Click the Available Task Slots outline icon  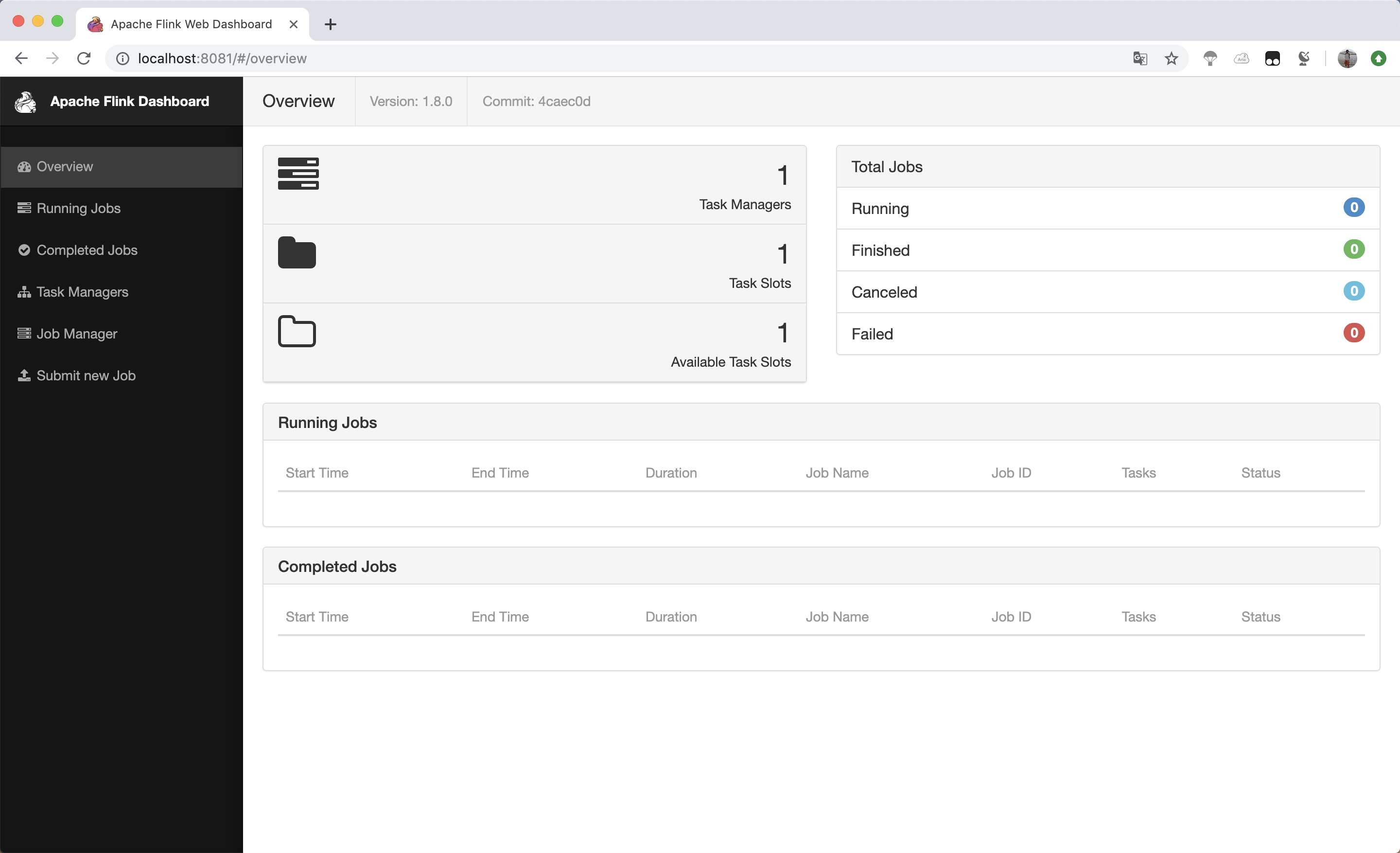pyautogui.click(x=298, y=331)
